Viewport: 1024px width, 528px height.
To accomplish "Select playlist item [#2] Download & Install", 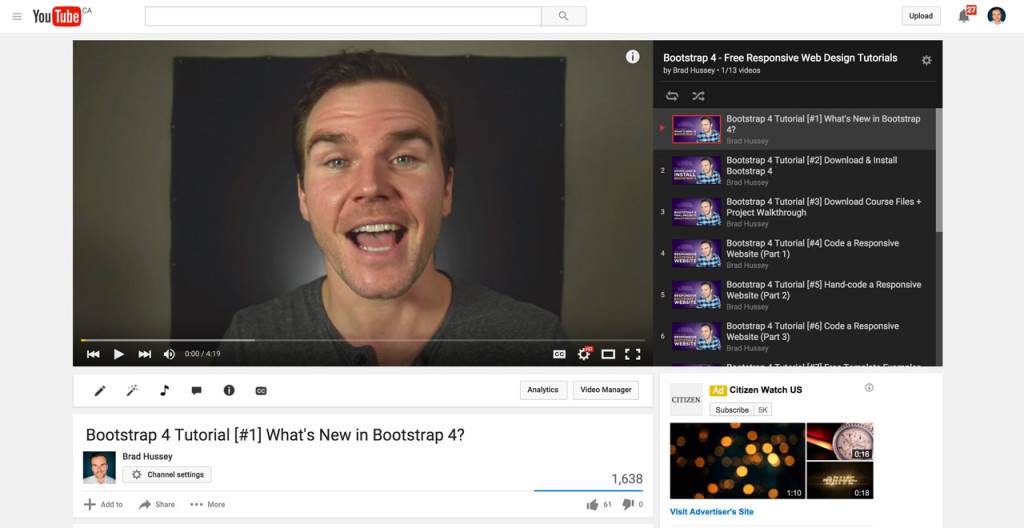I will 794,171.
